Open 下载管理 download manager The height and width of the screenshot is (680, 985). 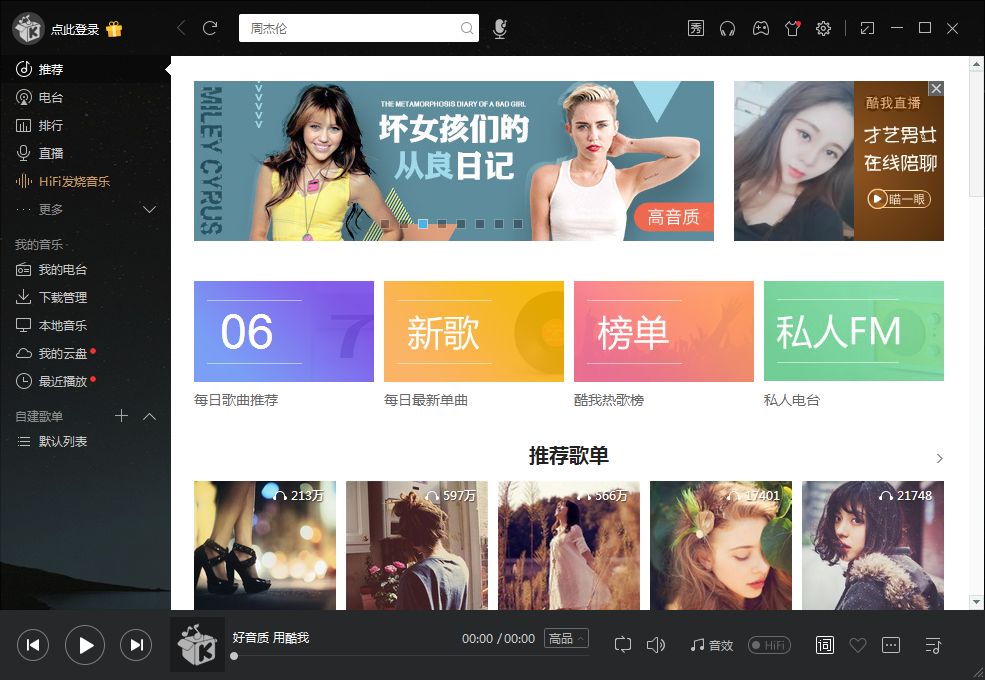tap(85, 297)
